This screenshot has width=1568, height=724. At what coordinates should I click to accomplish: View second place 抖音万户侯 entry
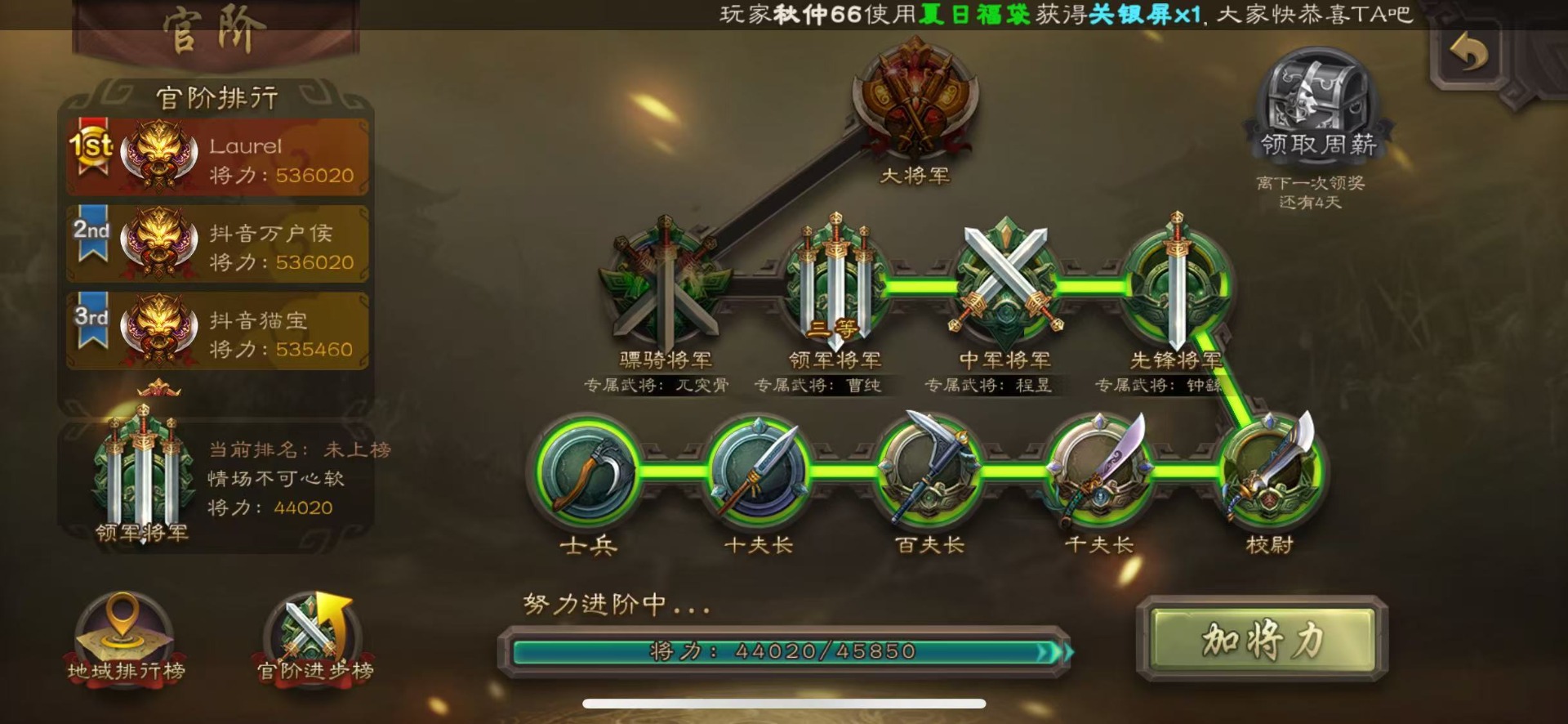(x=217, y=244)
